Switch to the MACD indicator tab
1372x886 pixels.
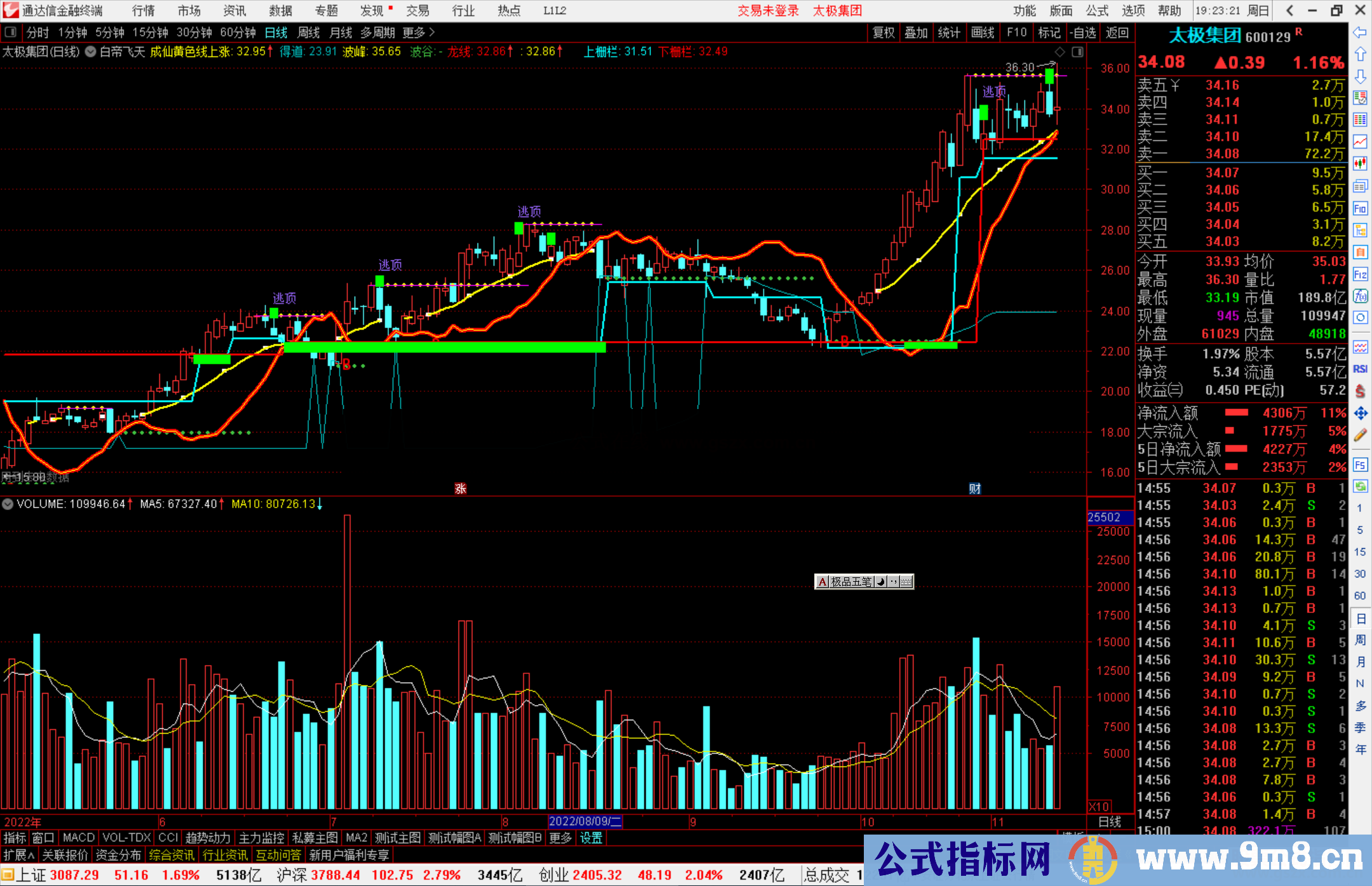click(78, 838)
